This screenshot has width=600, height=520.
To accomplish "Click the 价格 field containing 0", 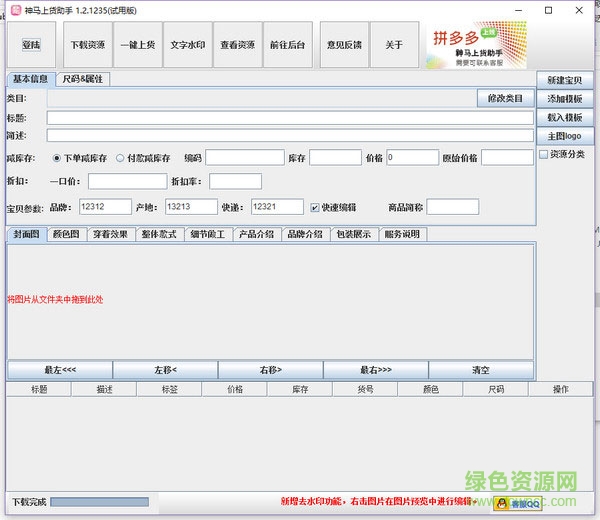I will tap(412, 158).
